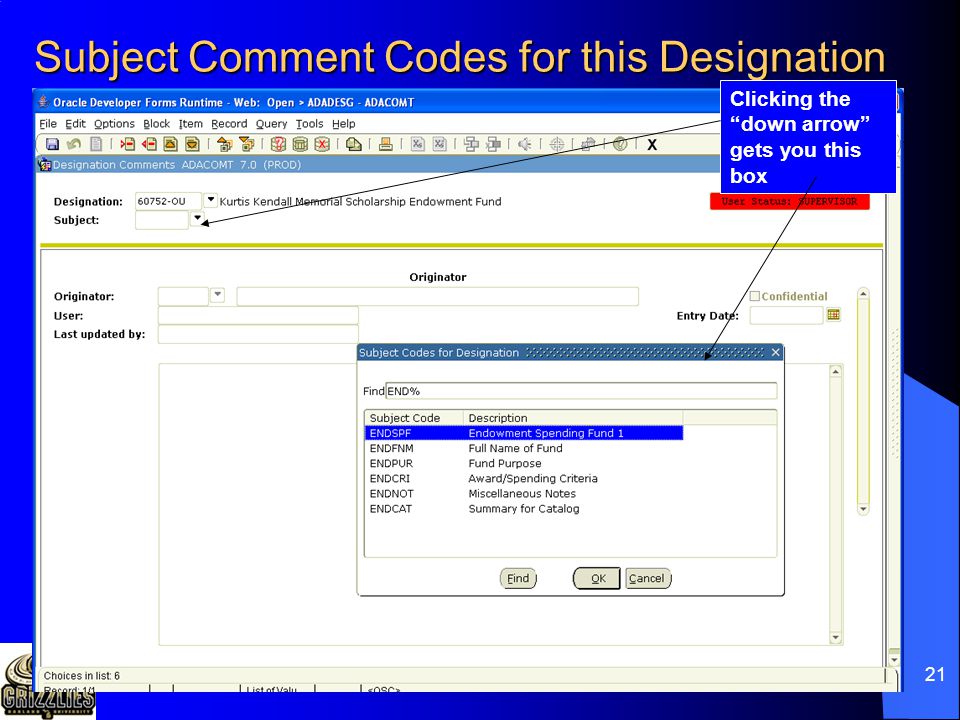Click the Workflow Release toolbar icon

tap(493, 144)
